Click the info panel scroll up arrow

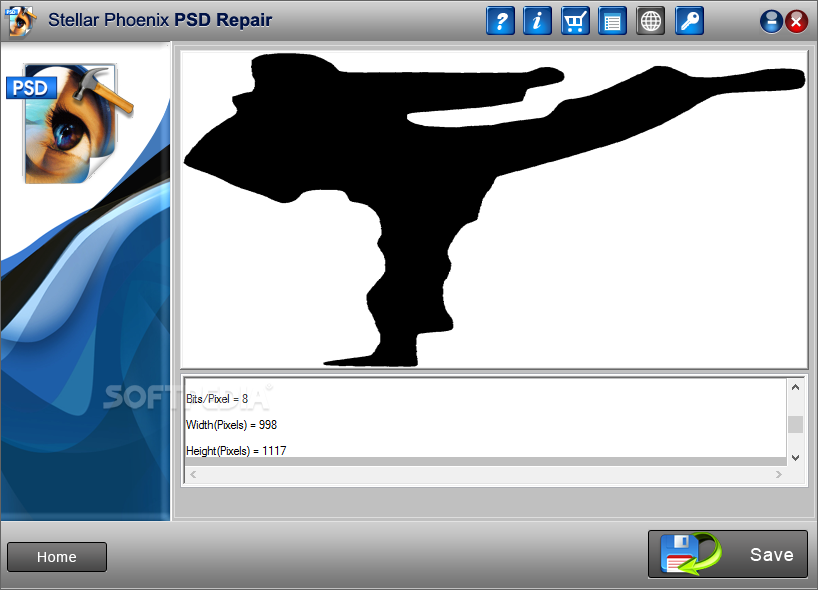795,387
